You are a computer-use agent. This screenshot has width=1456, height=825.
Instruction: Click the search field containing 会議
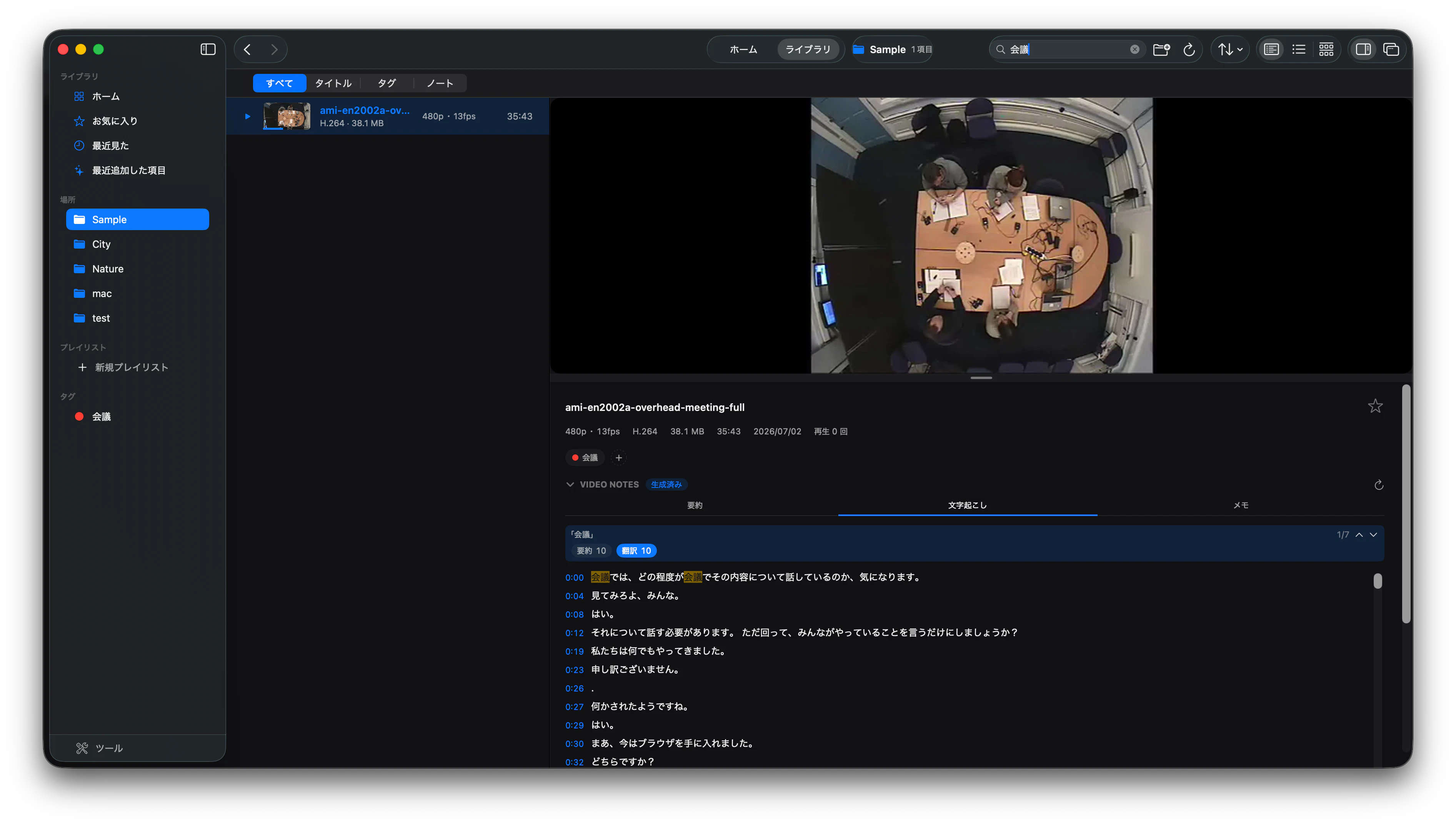[x=1068, y=49]
